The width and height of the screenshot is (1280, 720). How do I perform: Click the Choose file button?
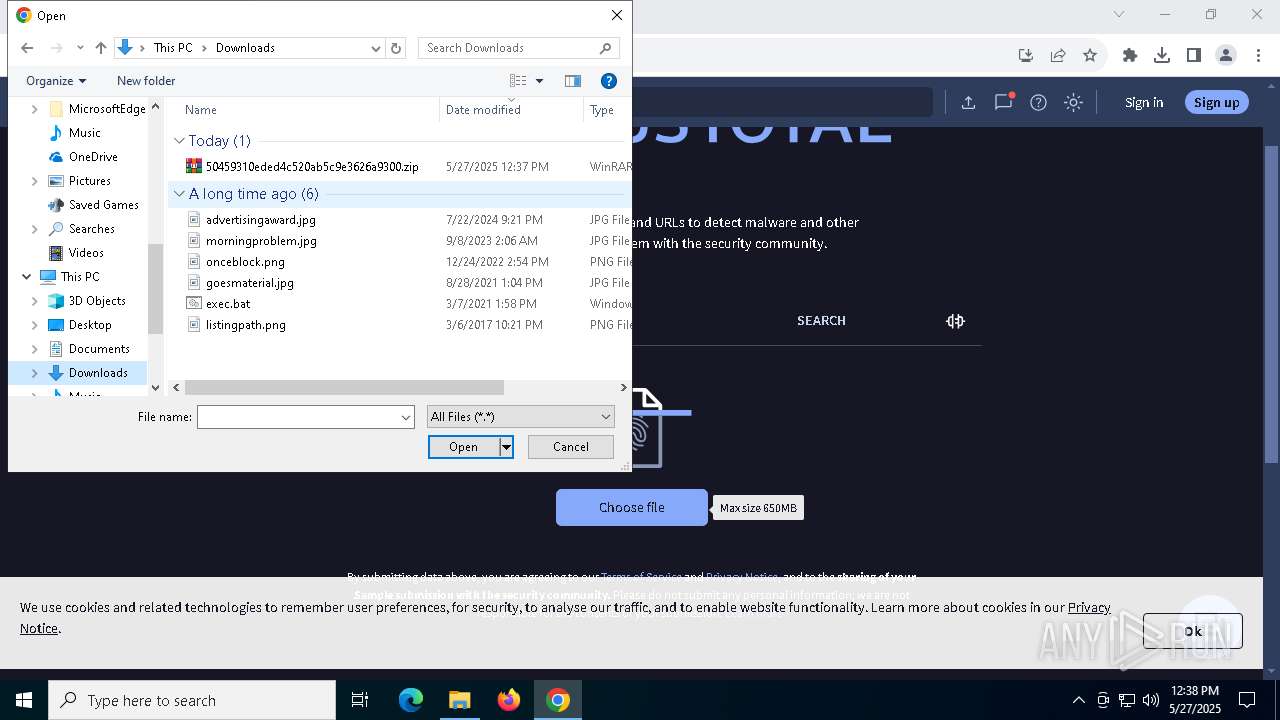(x=632, y=508)
